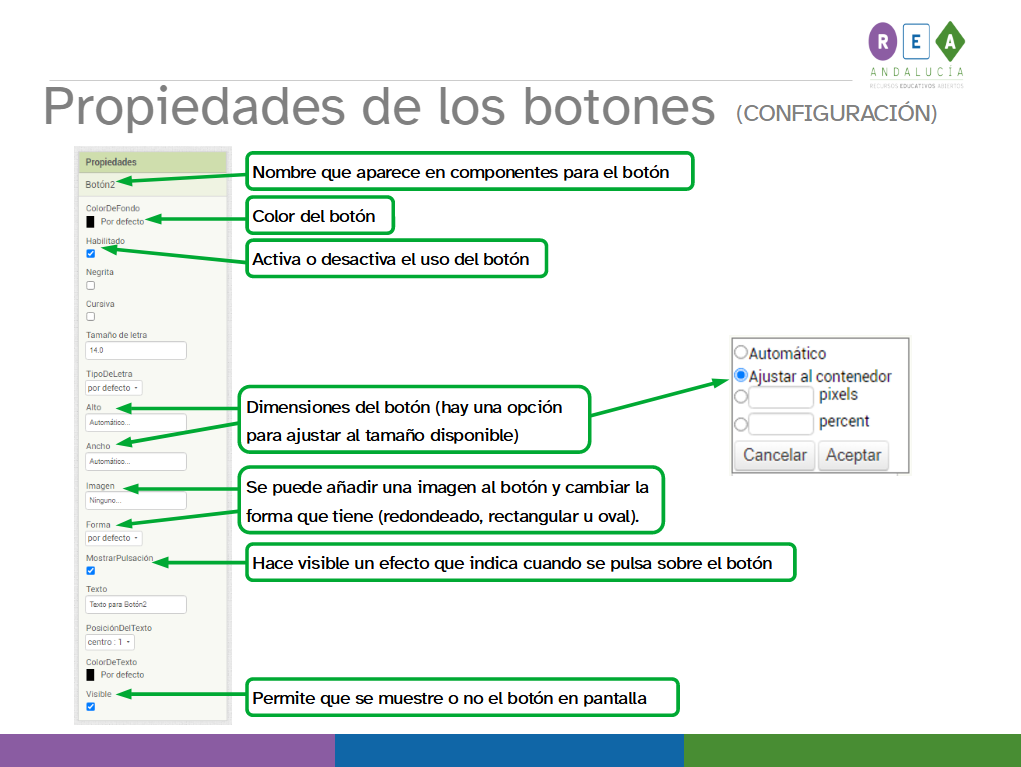Open the ColorDeFondo color swatch

pos(90,222)
